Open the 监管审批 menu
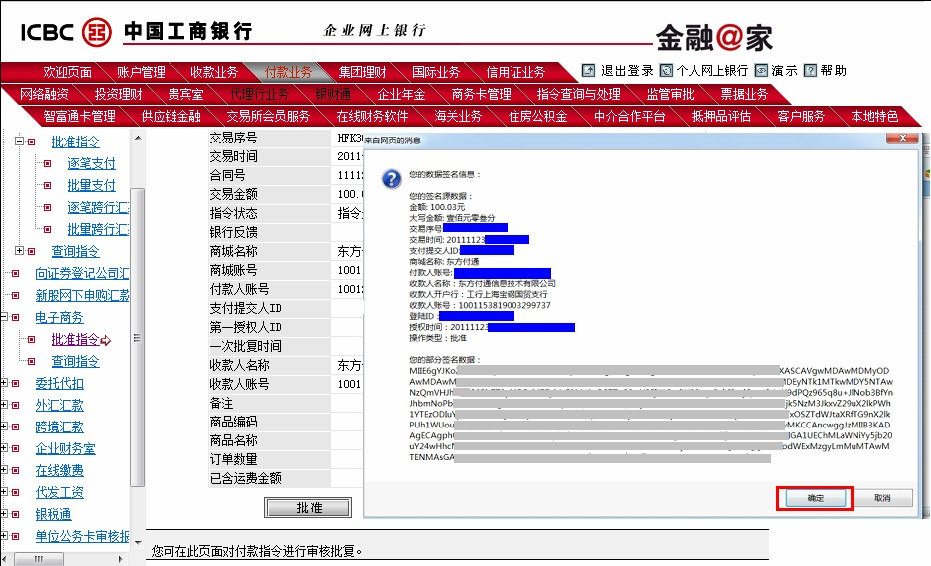 point(670,94)
